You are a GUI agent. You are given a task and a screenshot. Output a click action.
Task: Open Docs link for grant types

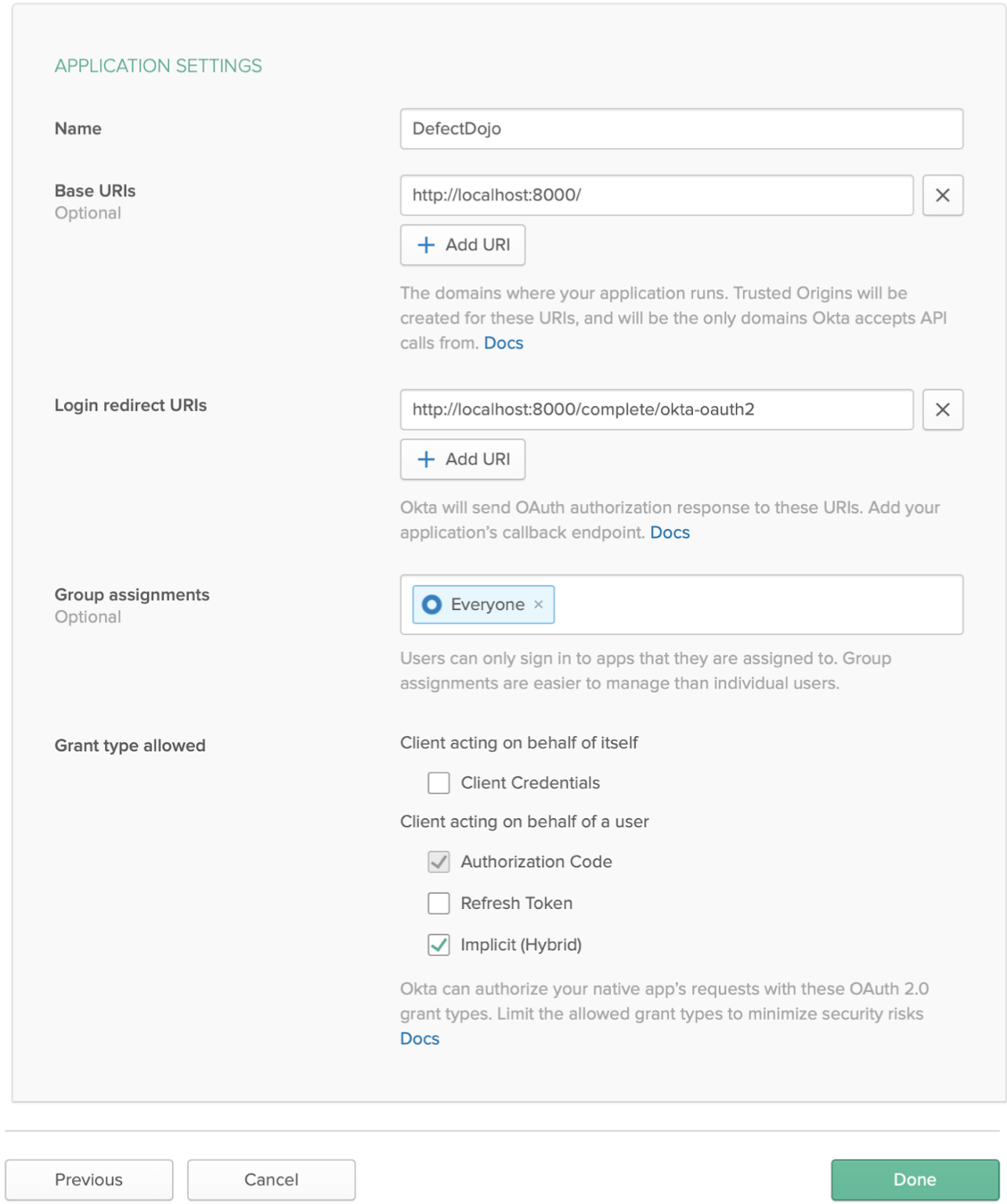(x=420, y=1039)
